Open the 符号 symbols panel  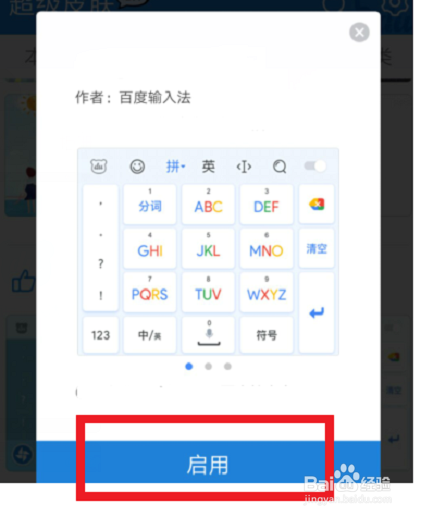pos(266,335)
